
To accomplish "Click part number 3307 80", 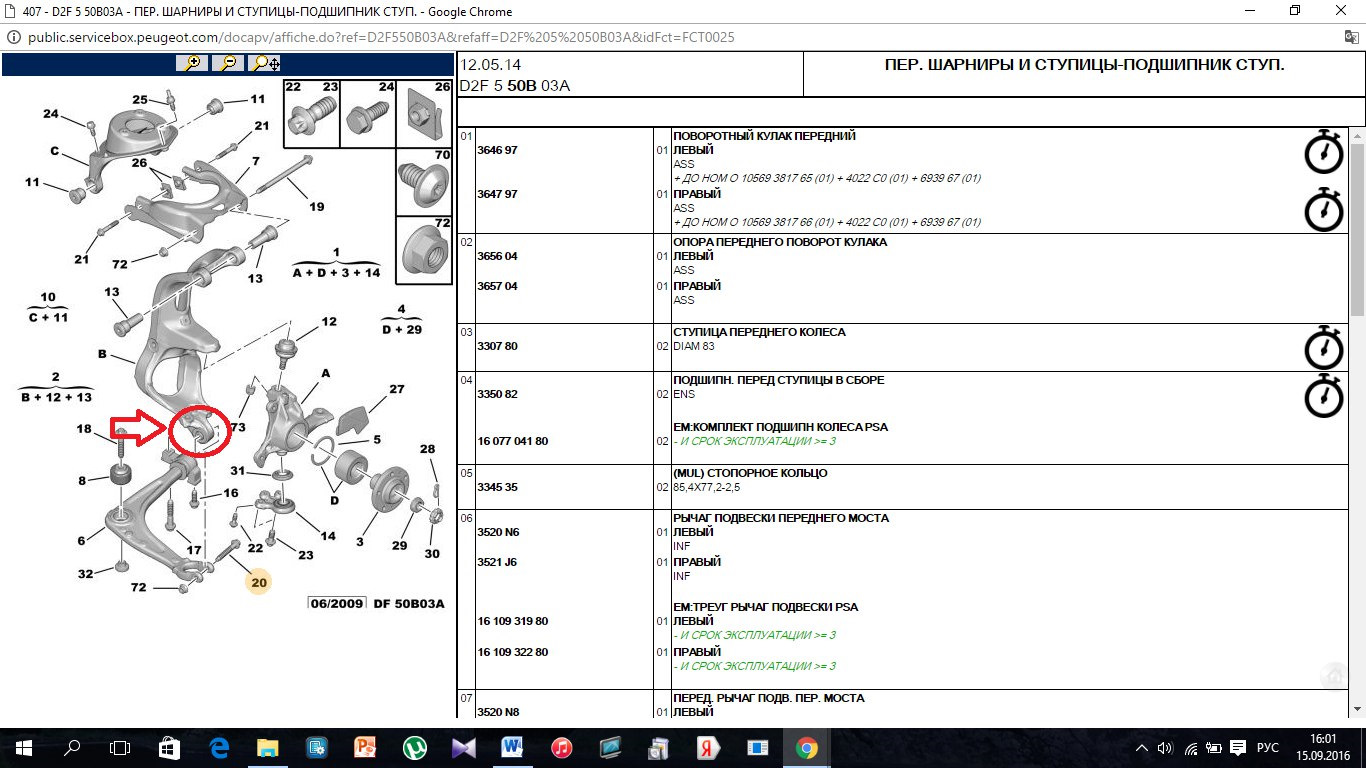I will [497, 346].
